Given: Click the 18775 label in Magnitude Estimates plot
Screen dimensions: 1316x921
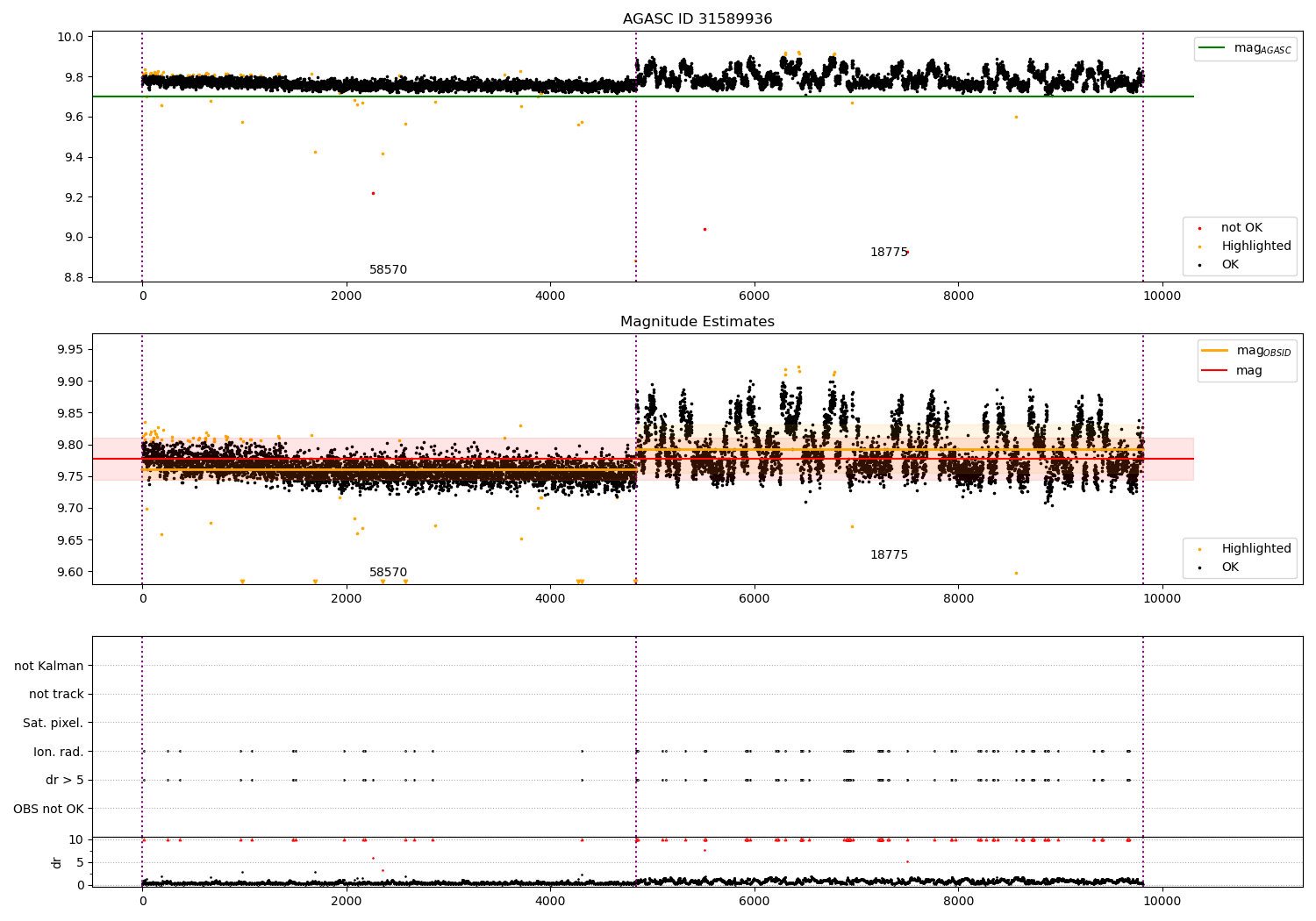Looking at the screenshot, I should click(x=889, y=555).
